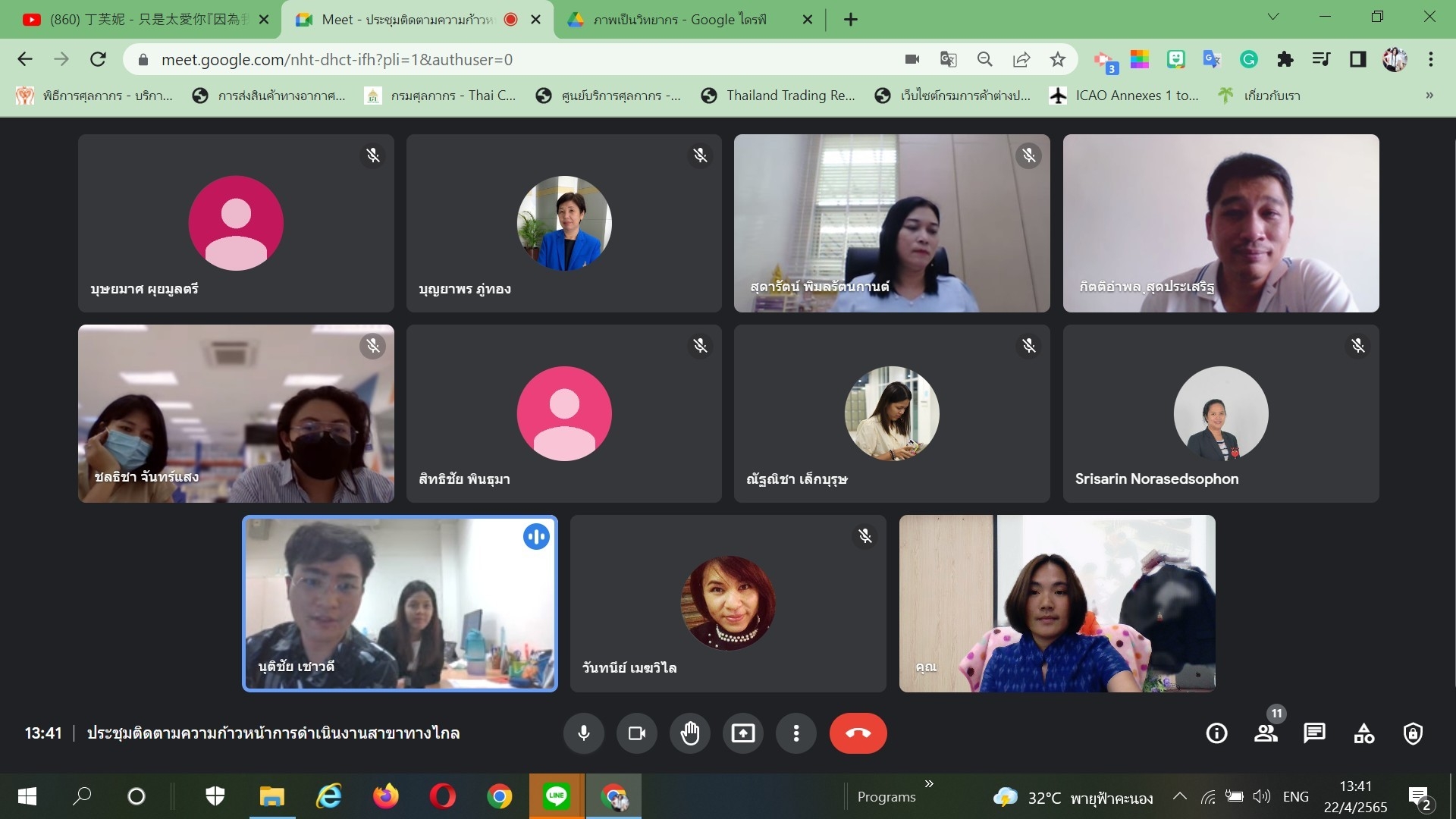The image size is (1456, 819).
Task: Turn the camera off in Meet
Action: coord(637,733)
